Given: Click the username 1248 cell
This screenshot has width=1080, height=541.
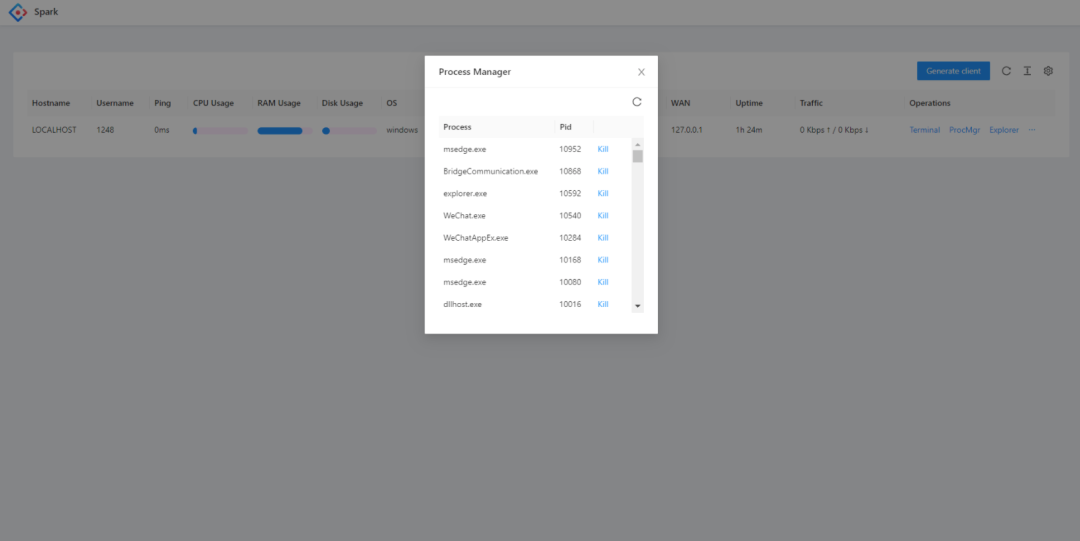Looking at the screenshot, I should [x=105, y=130].
